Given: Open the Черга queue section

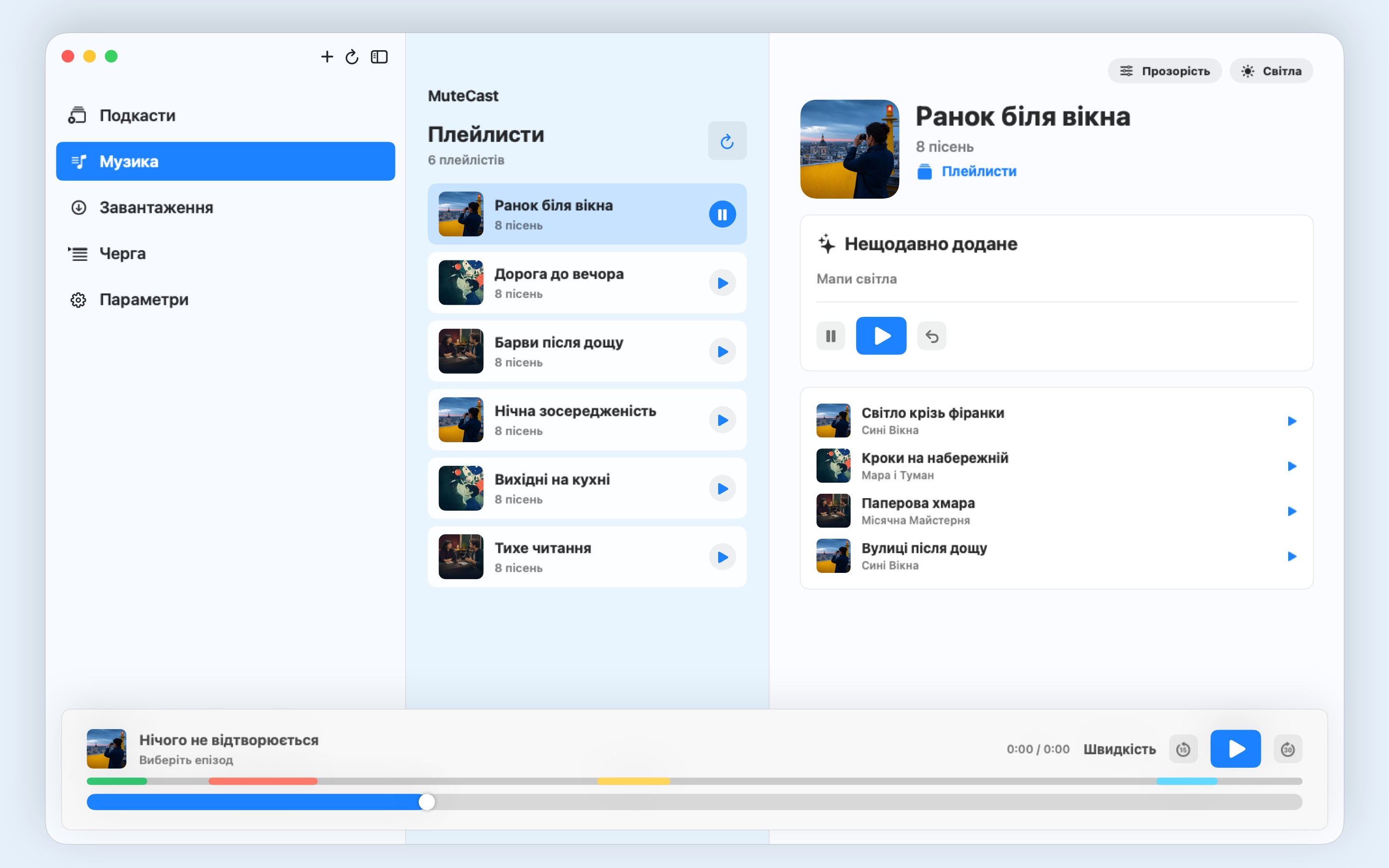Looking at the screenshot, I should click(x=226, y=253).
